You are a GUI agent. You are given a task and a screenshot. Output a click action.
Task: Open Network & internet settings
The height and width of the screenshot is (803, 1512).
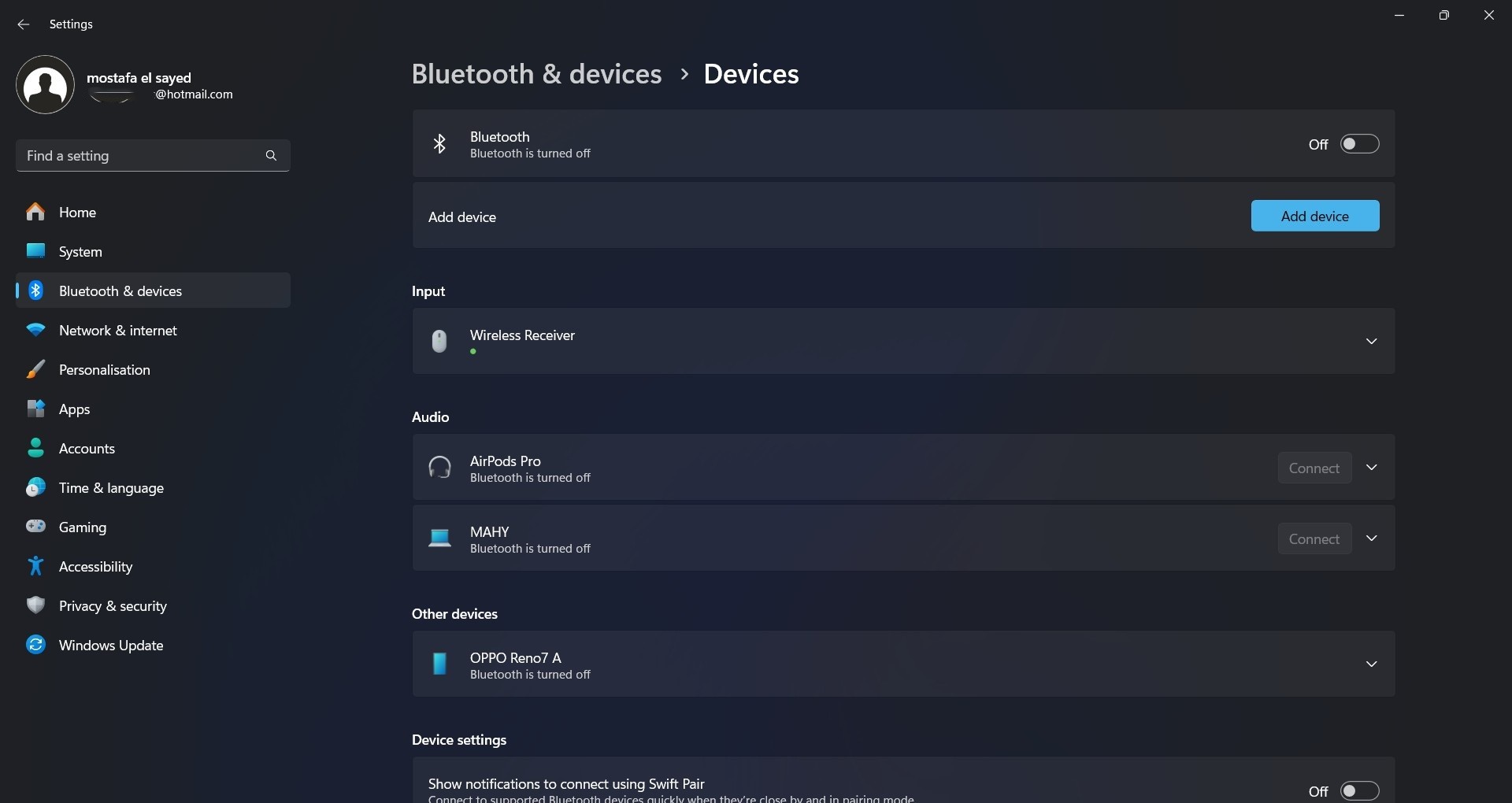[120, 330]
